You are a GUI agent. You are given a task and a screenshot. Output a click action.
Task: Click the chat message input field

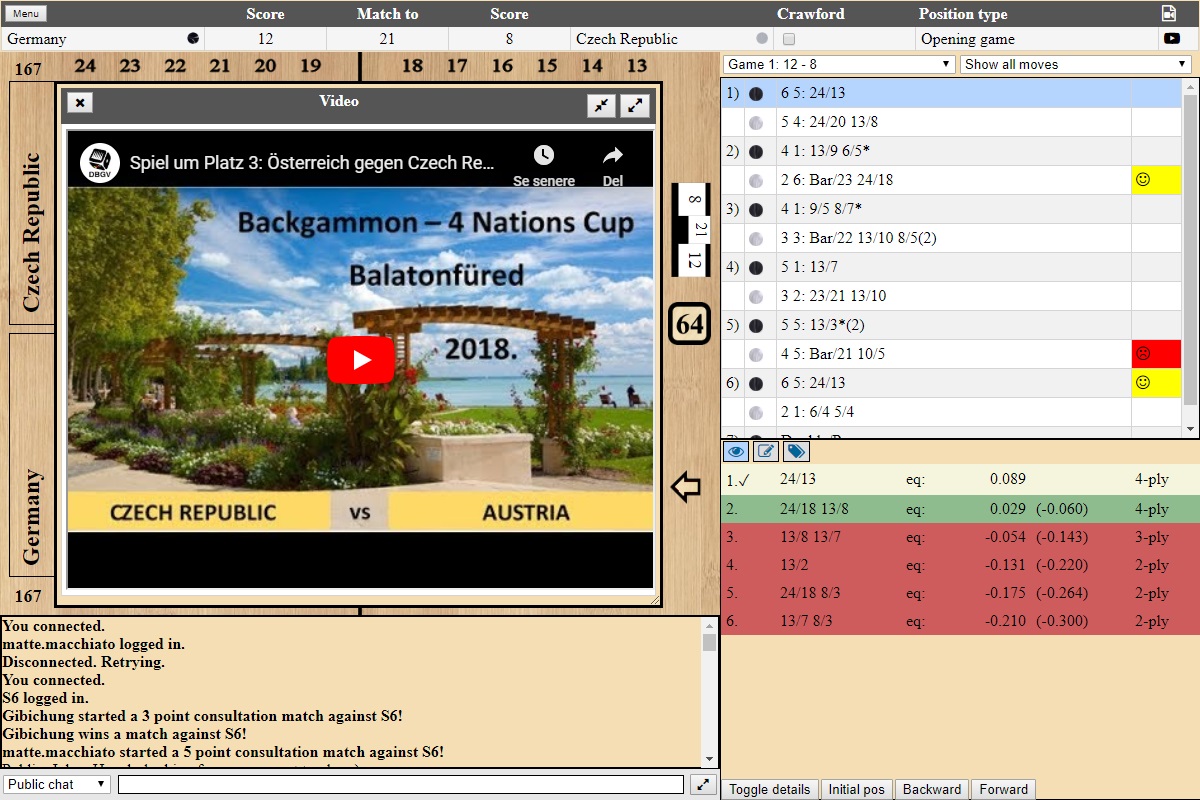[x=401, y=784]
